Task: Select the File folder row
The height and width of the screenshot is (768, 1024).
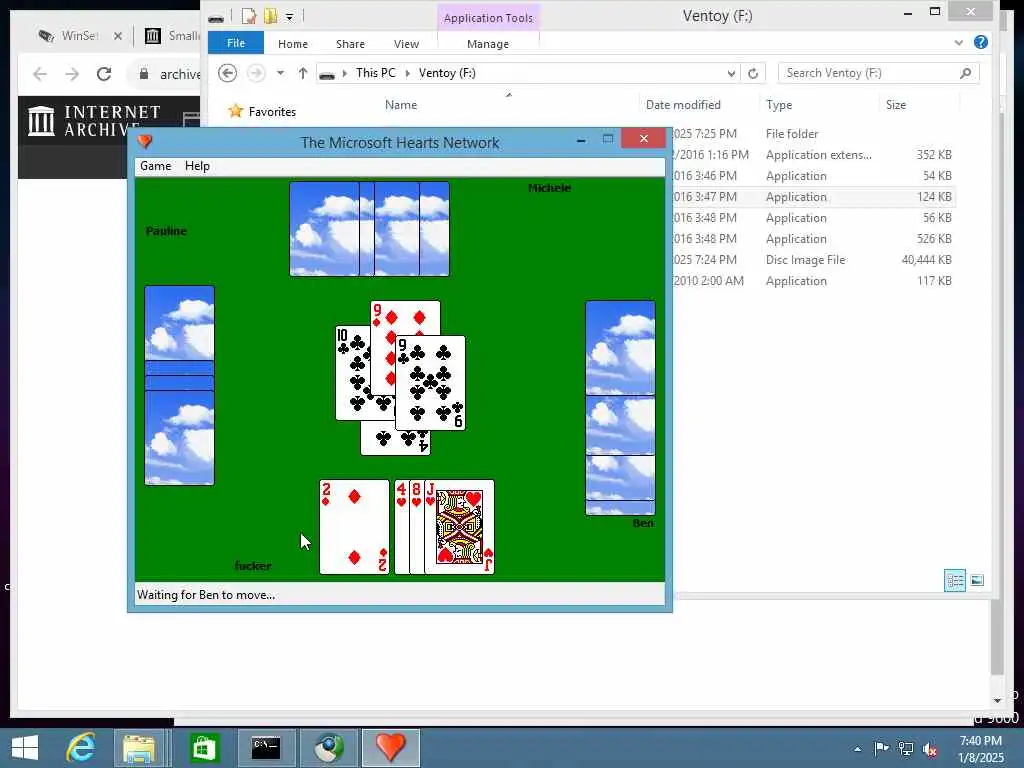Action: pyautogui.click(x=812, y=134)
